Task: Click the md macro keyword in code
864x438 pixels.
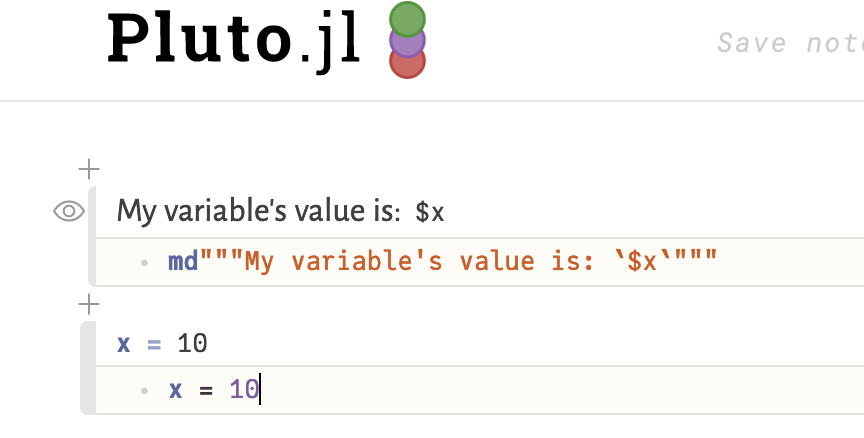Action: (x=182, y=262)
